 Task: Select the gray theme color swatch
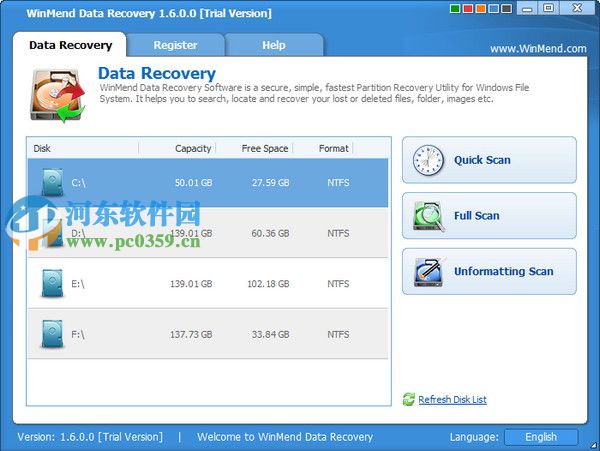click(507, 8)
